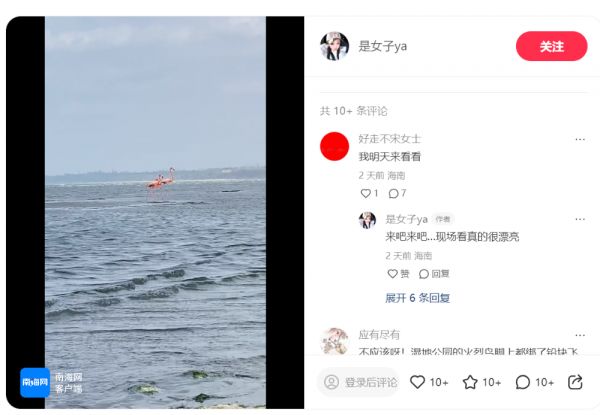The height and width of the screenshot is (415, 600).
Task: Open comments via bottom speech bubble icon
Action: click(x=523, y=382)
